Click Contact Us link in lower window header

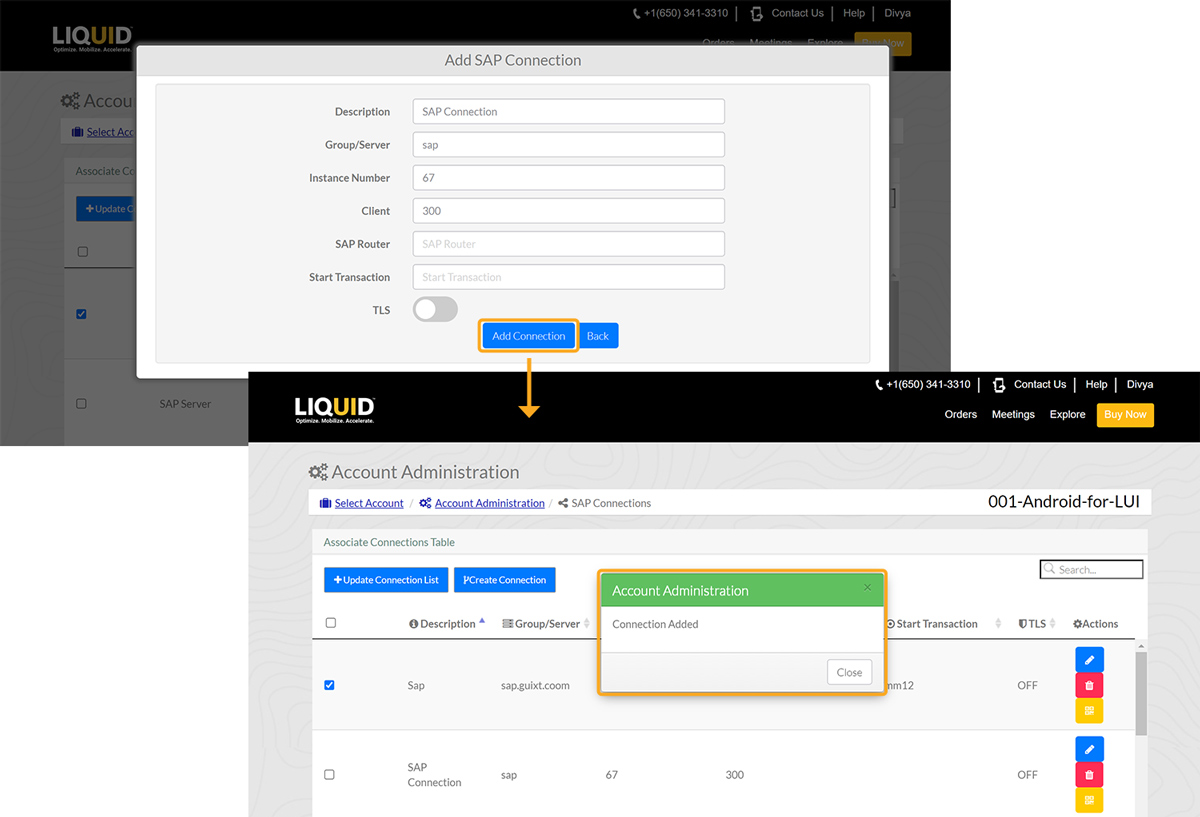tap(1039, 384)
